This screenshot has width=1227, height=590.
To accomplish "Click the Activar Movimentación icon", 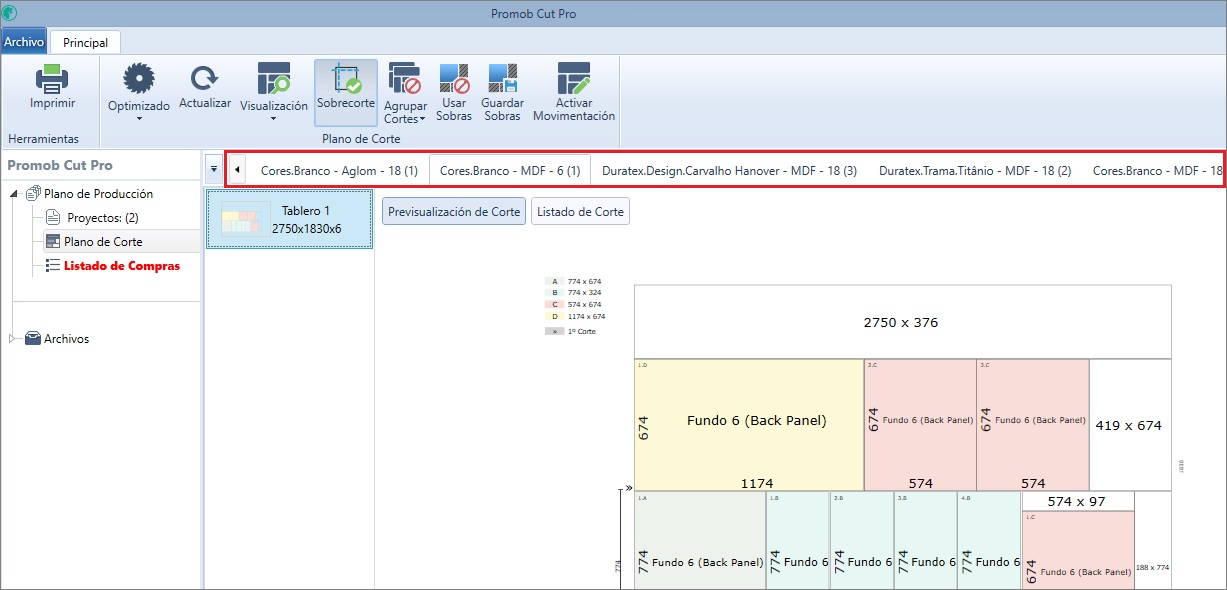I will 574,79.
